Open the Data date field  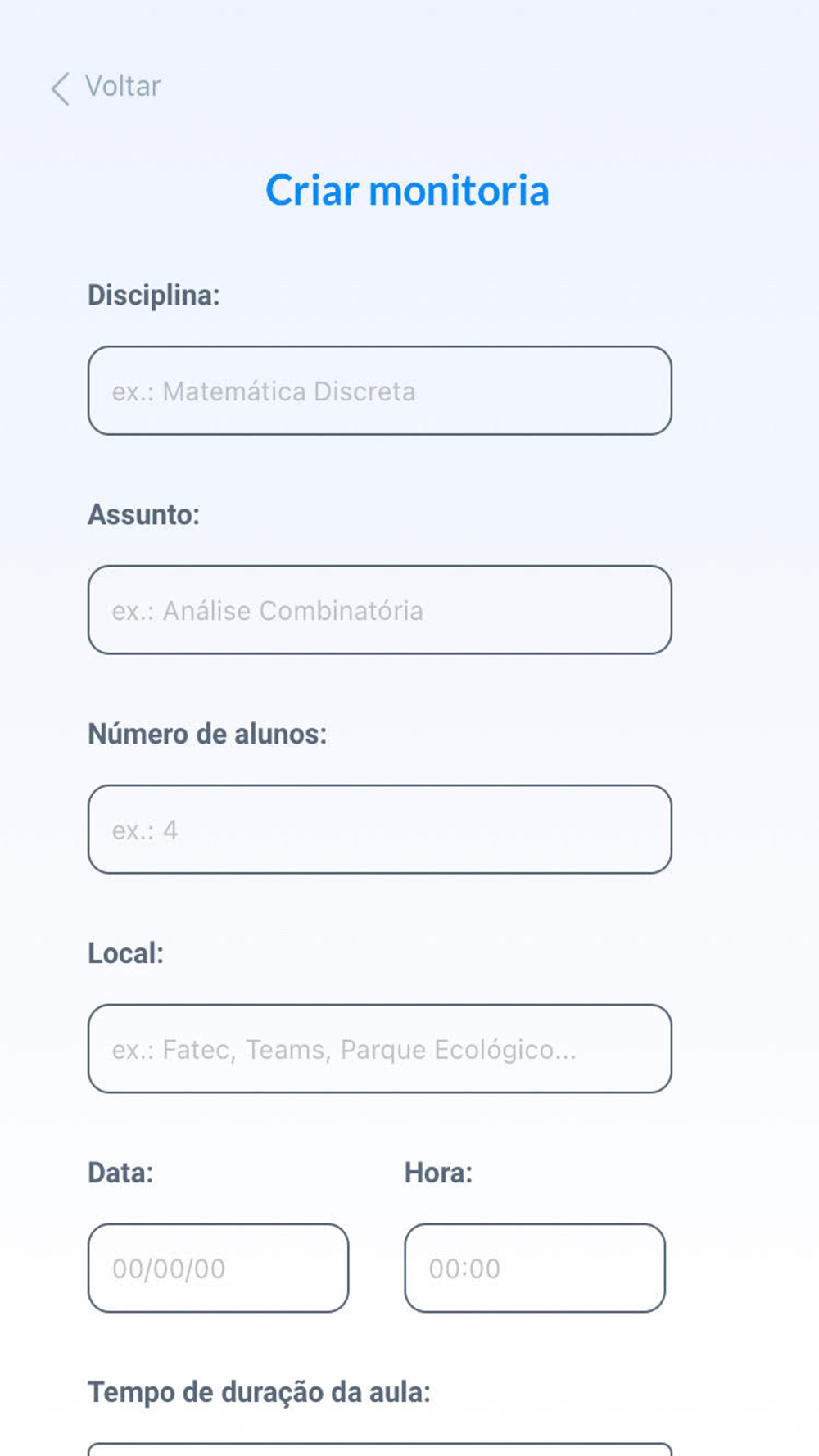tap(218, 1268)
